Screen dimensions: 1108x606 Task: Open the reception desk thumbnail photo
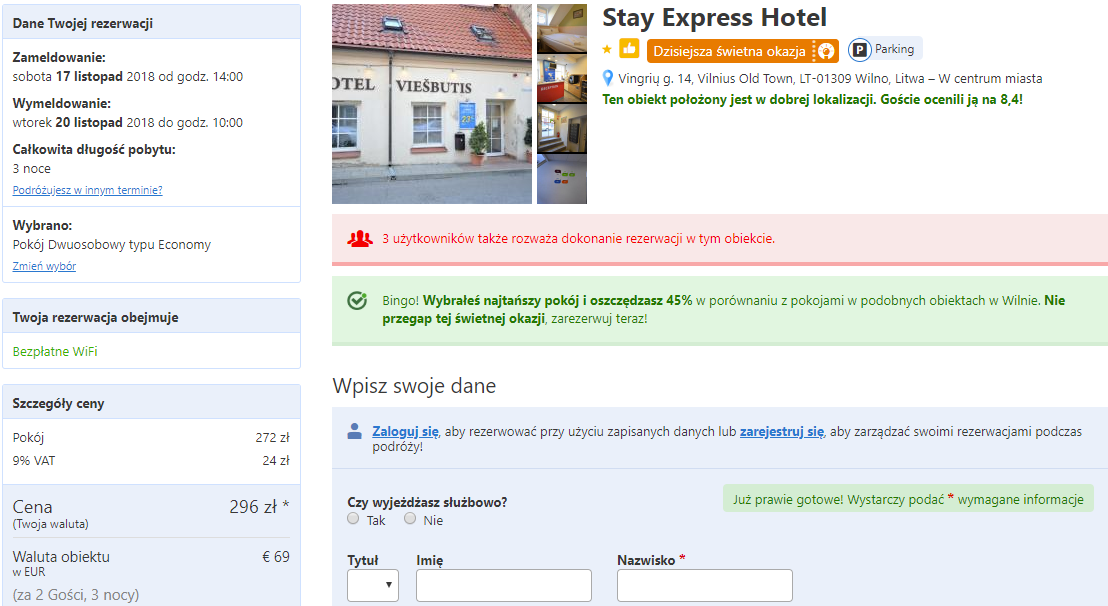pyautogui.click(x=562, y=78)
